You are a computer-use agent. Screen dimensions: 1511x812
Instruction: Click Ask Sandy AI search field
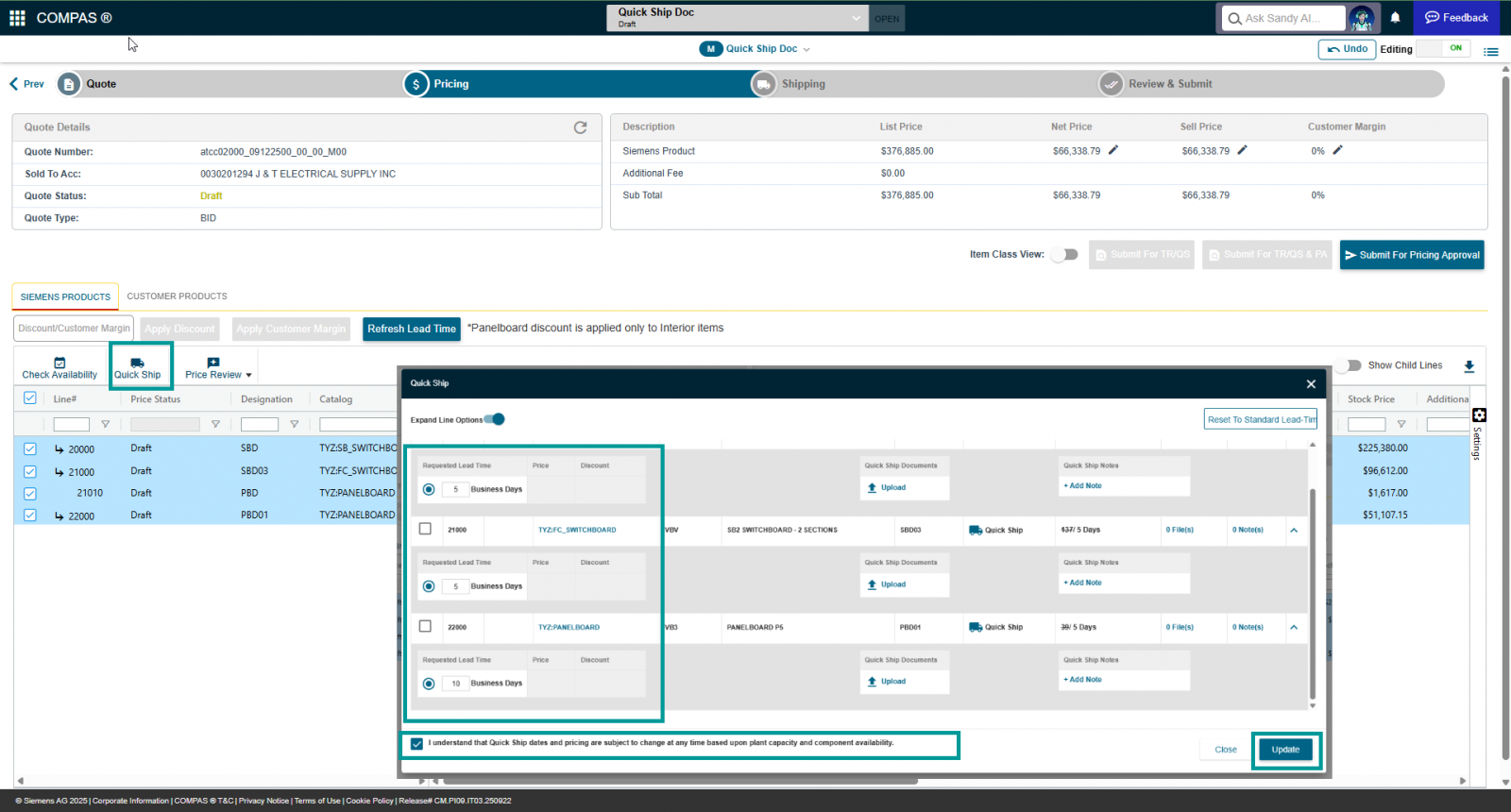1283,18
